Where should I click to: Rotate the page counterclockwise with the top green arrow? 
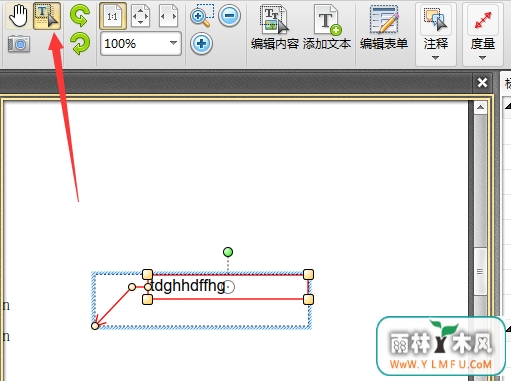click(80, 16)
